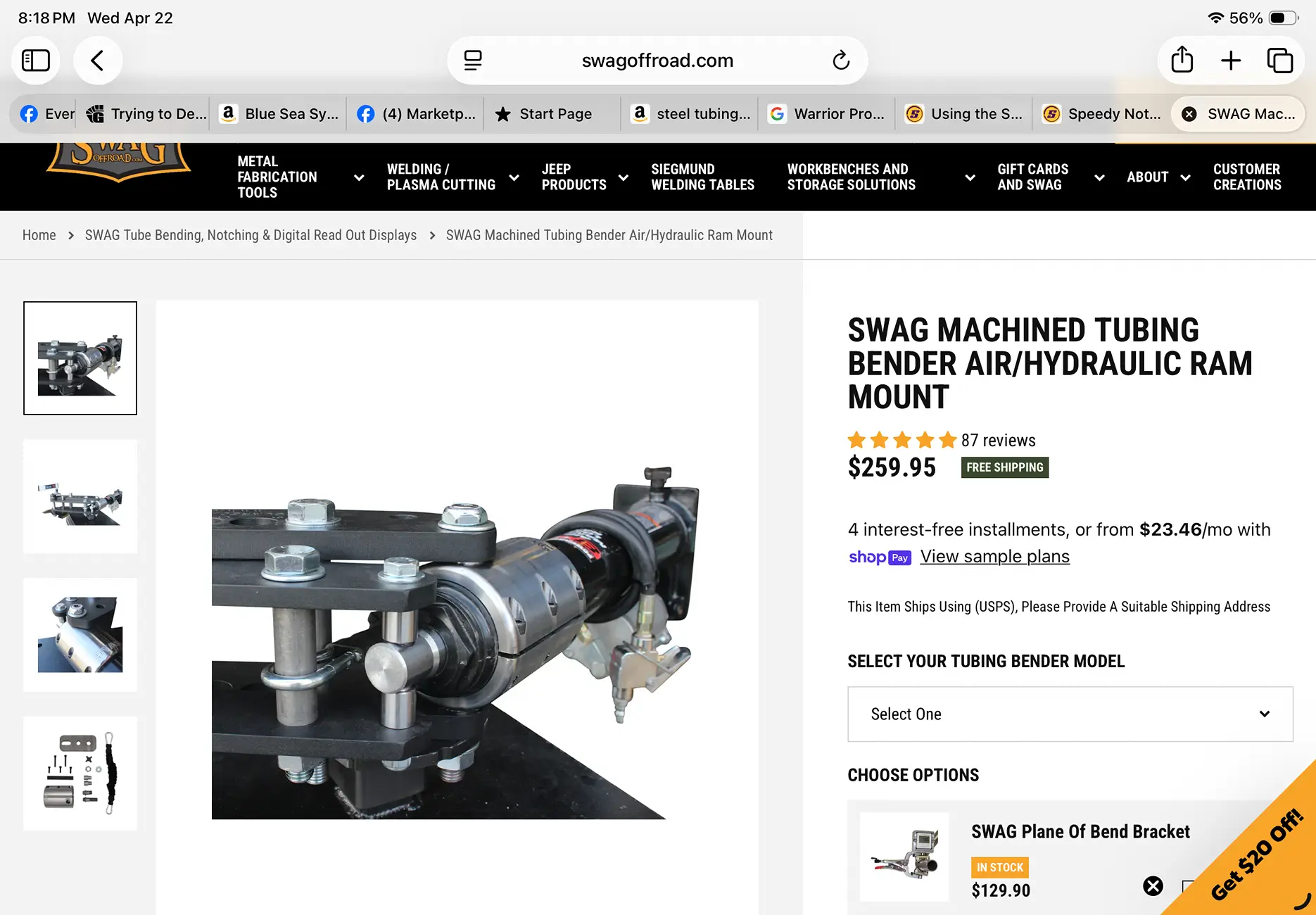Viewport: 1316px width, 915px height.
Task: Switch to the Trying to De... tab
Action: pyautogui.click(x=146, y=114)
